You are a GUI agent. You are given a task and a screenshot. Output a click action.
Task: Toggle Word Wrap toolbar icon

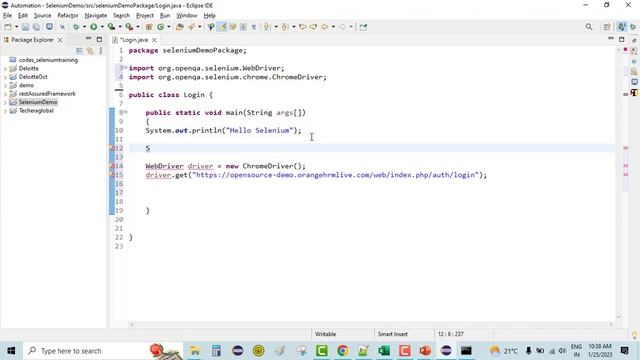233,27
